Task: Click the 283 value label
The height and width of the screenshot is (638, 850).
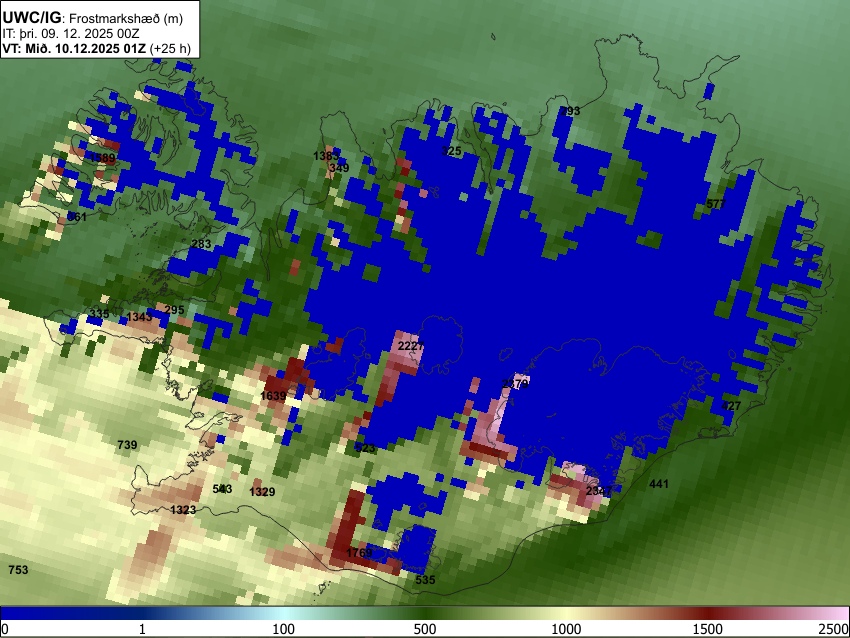Action: tap(201, 244)
